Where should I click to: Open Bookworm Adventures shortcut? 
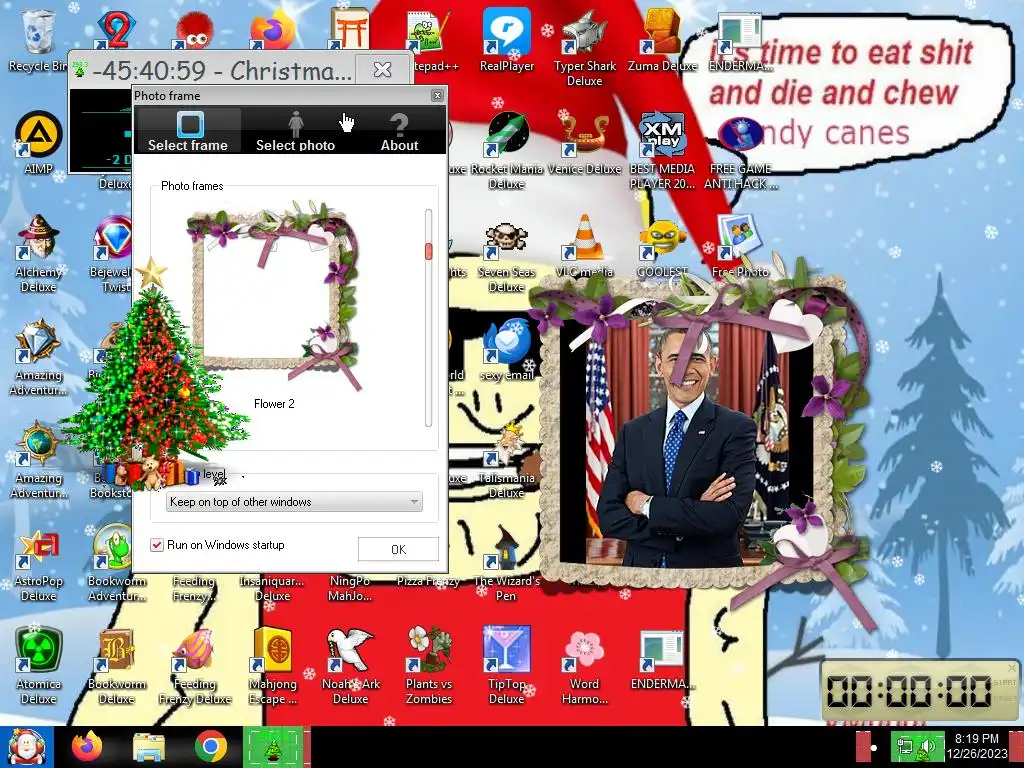[x=116, y=563]
